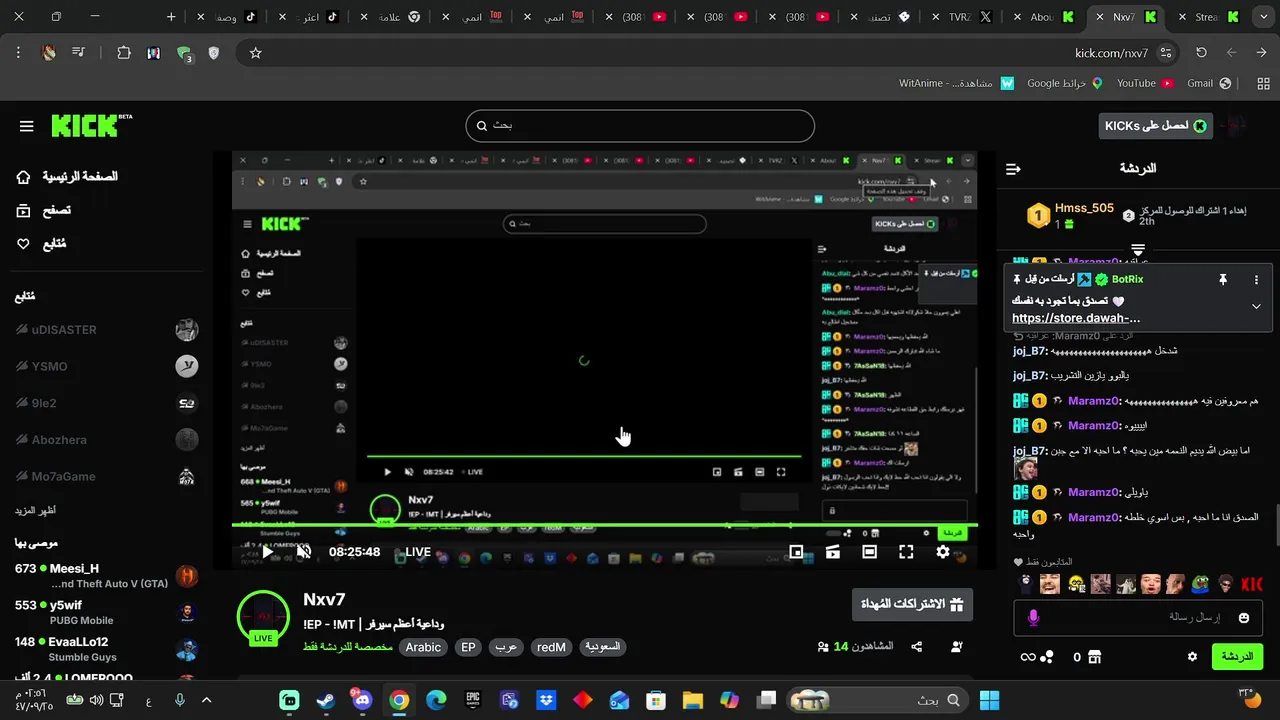1280x720 pixels.
Task: Open the emoji picker in chat
Action: tap(1244, 618)
